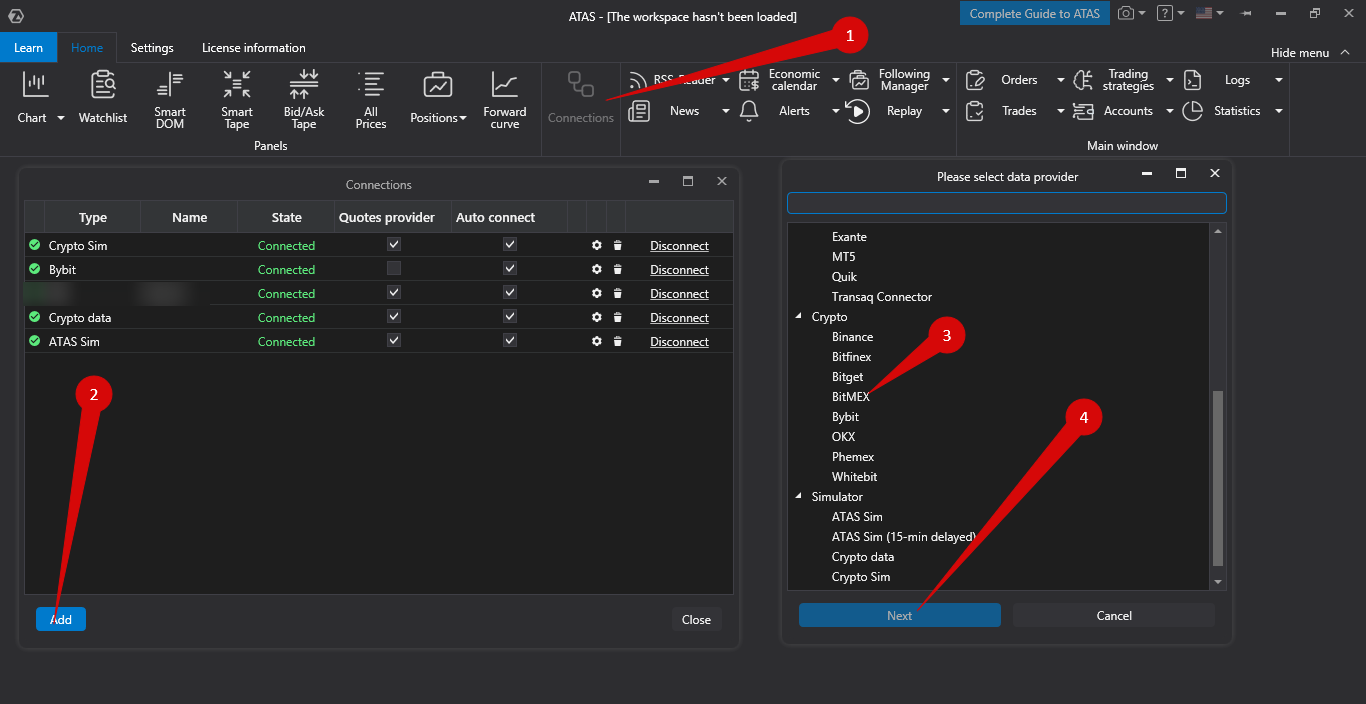Click the US flag language icon
The height and width of the screenshot is (704, 1366).
(x=1204, y=13)
